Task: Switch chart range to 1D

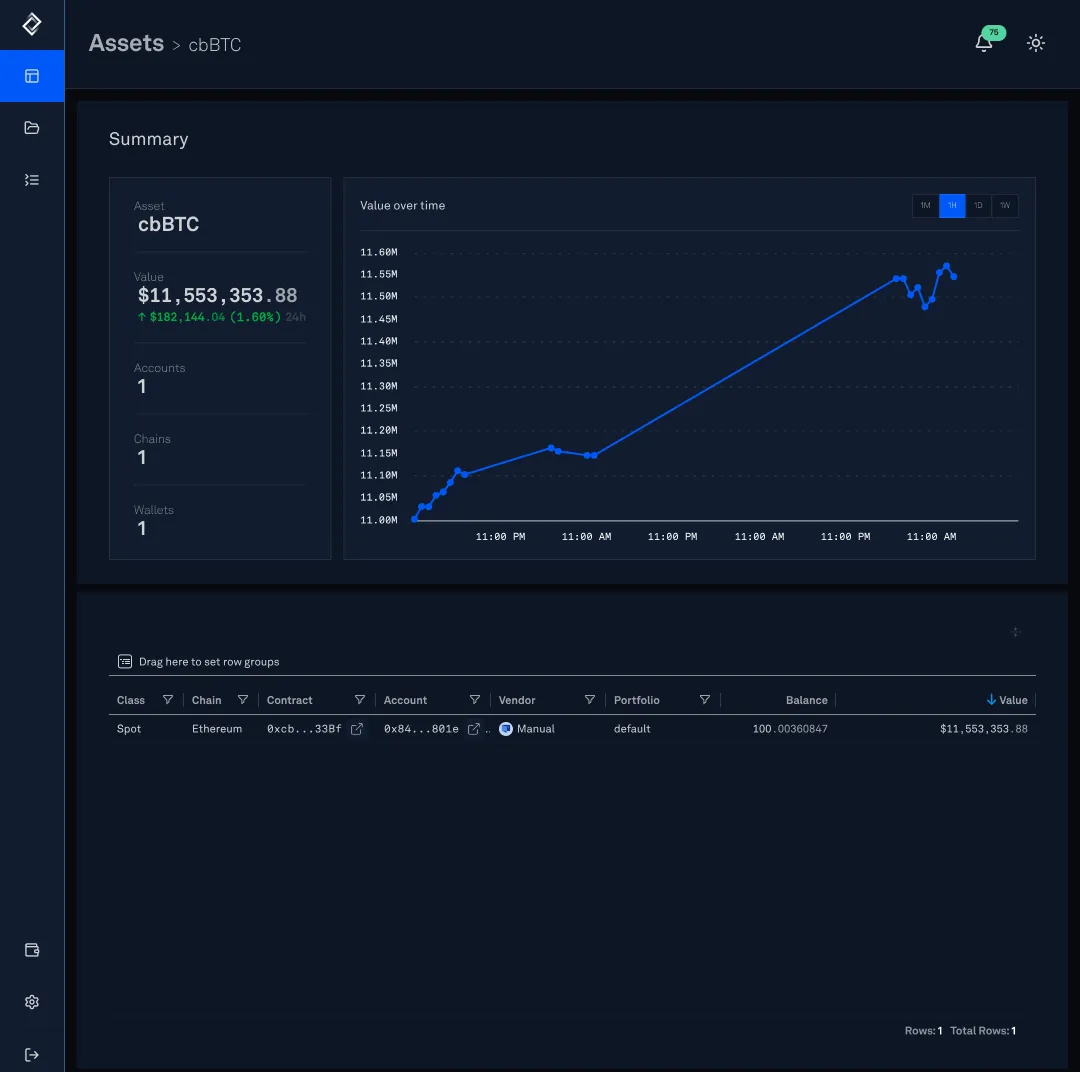Action: point(978,206)
